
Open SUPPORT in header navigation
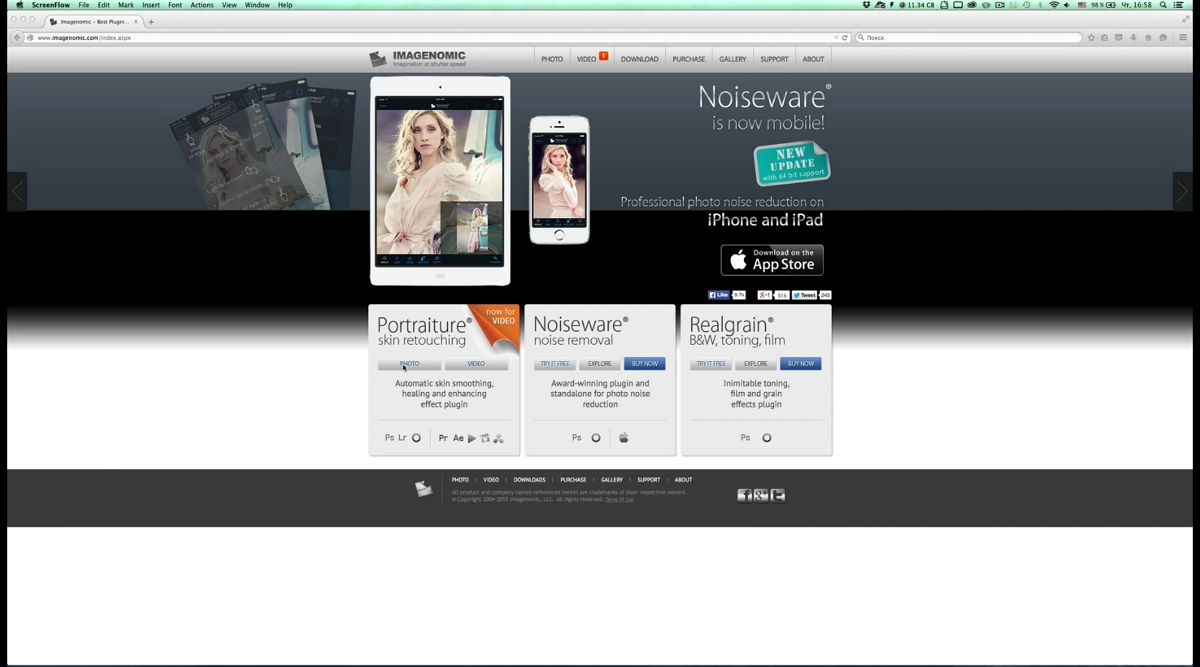click(774, 59)
